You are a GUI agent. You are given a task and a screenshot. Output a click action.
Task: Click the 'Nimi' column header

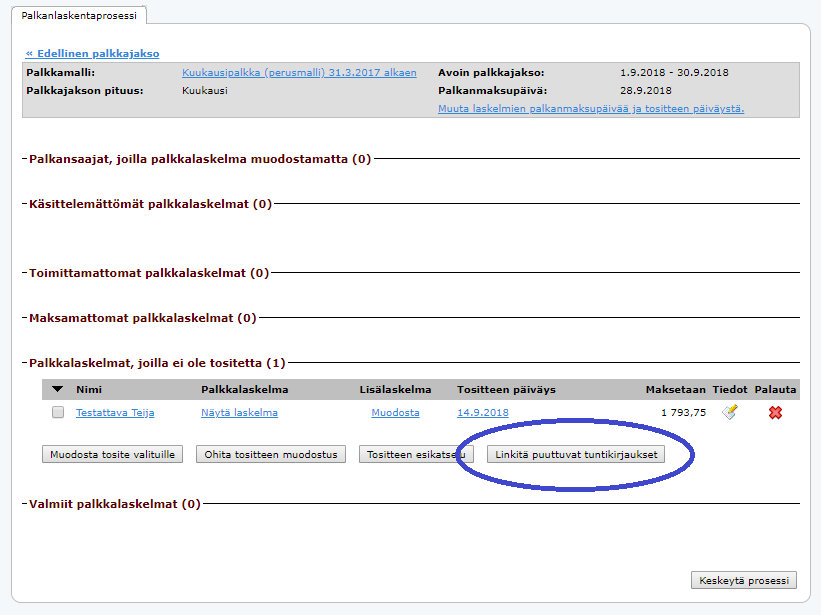point(89,389)
